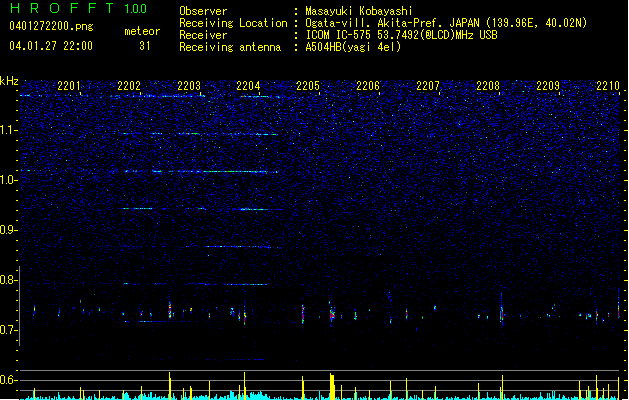629x400 pixels.
Task: Click the 0.9 frequency axis label
Action: 9,230
